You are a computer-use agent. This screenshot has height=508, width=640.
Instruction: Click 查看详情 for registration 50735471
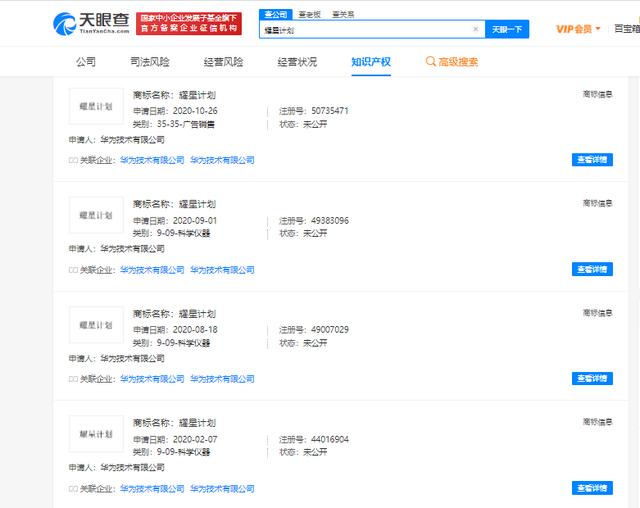click(592, 160)
